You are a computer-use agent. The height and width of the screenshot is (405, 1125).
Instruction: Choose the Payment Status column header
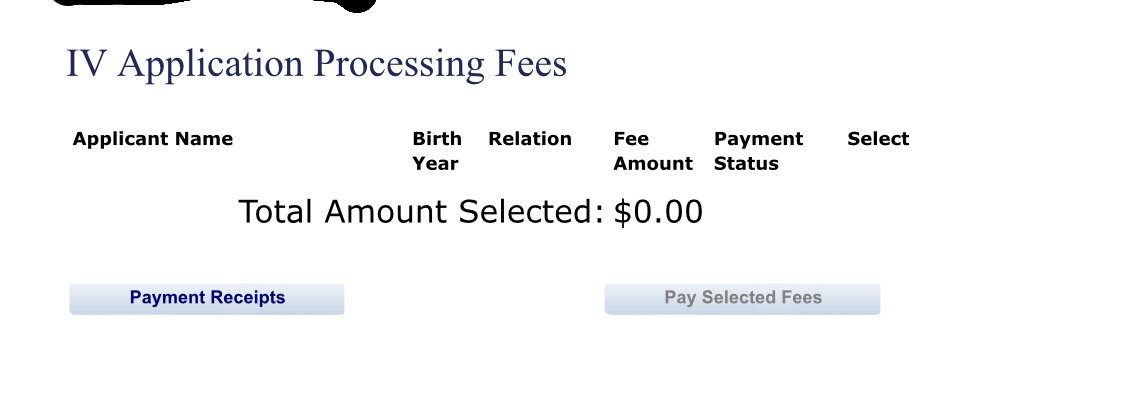click(x=758, y=151)
